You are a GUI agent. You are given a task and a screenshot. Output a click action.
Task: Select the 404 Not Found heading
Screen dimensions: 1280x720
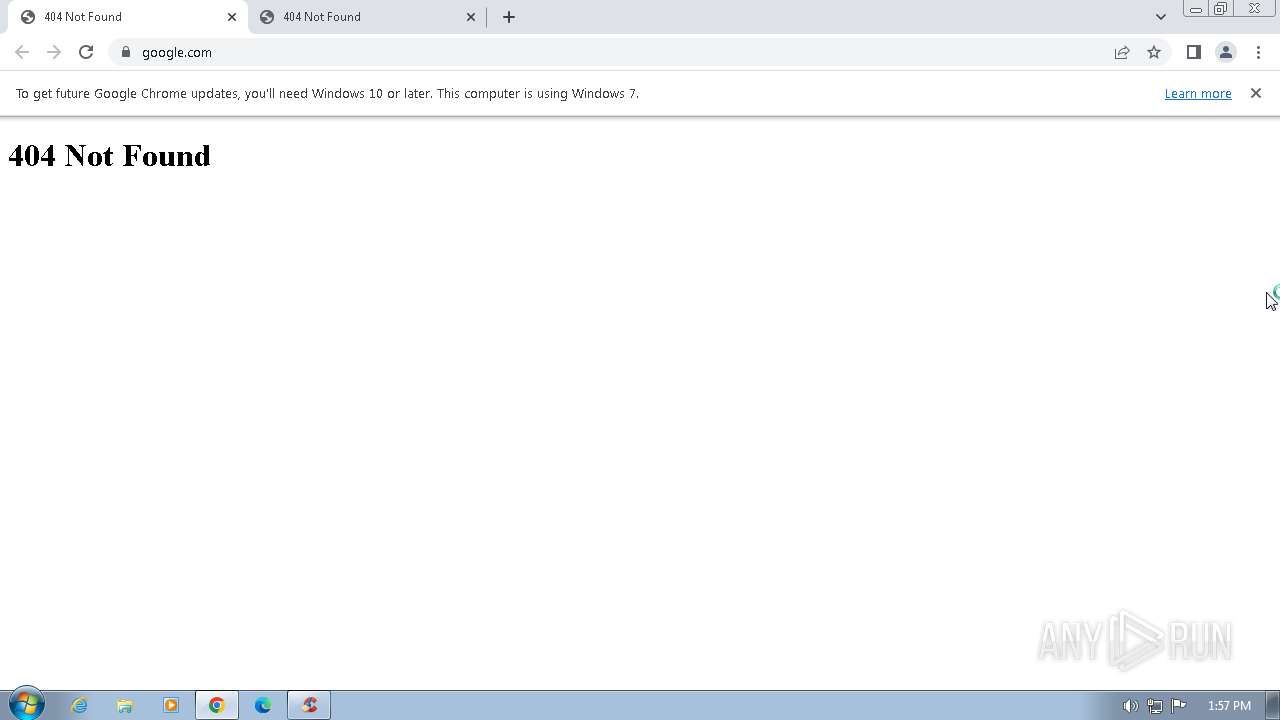pos(109,156)
